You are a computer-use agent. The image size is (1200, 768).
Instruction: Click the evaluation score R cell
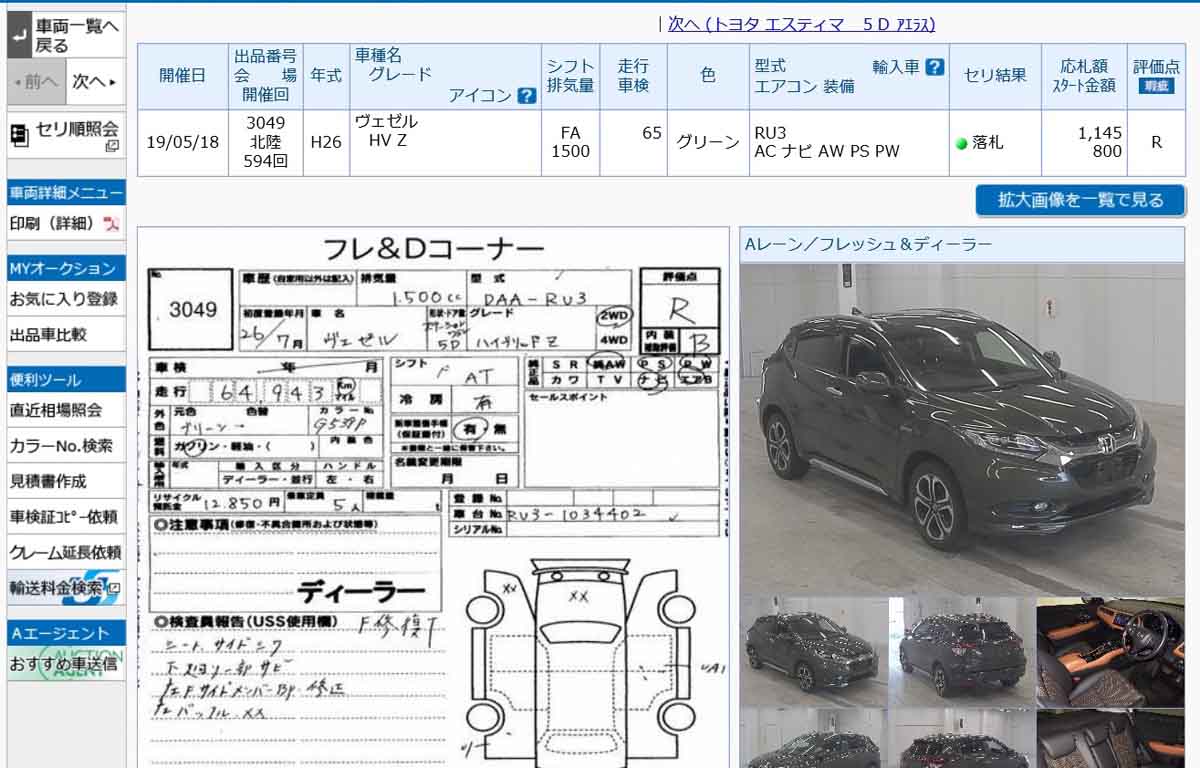pyautogui.click(x=1156, y=143)
